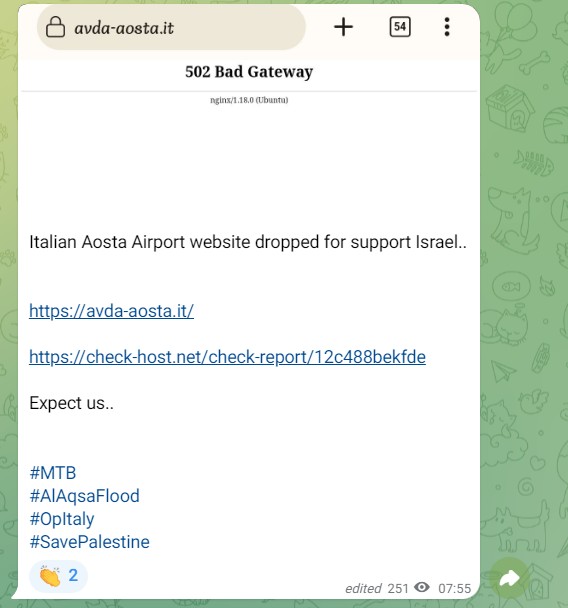Select the #AlAqsaFlood hashtag
Image resolution: width=568 pixels, height=608 pixels.
(x=85, y=496)
